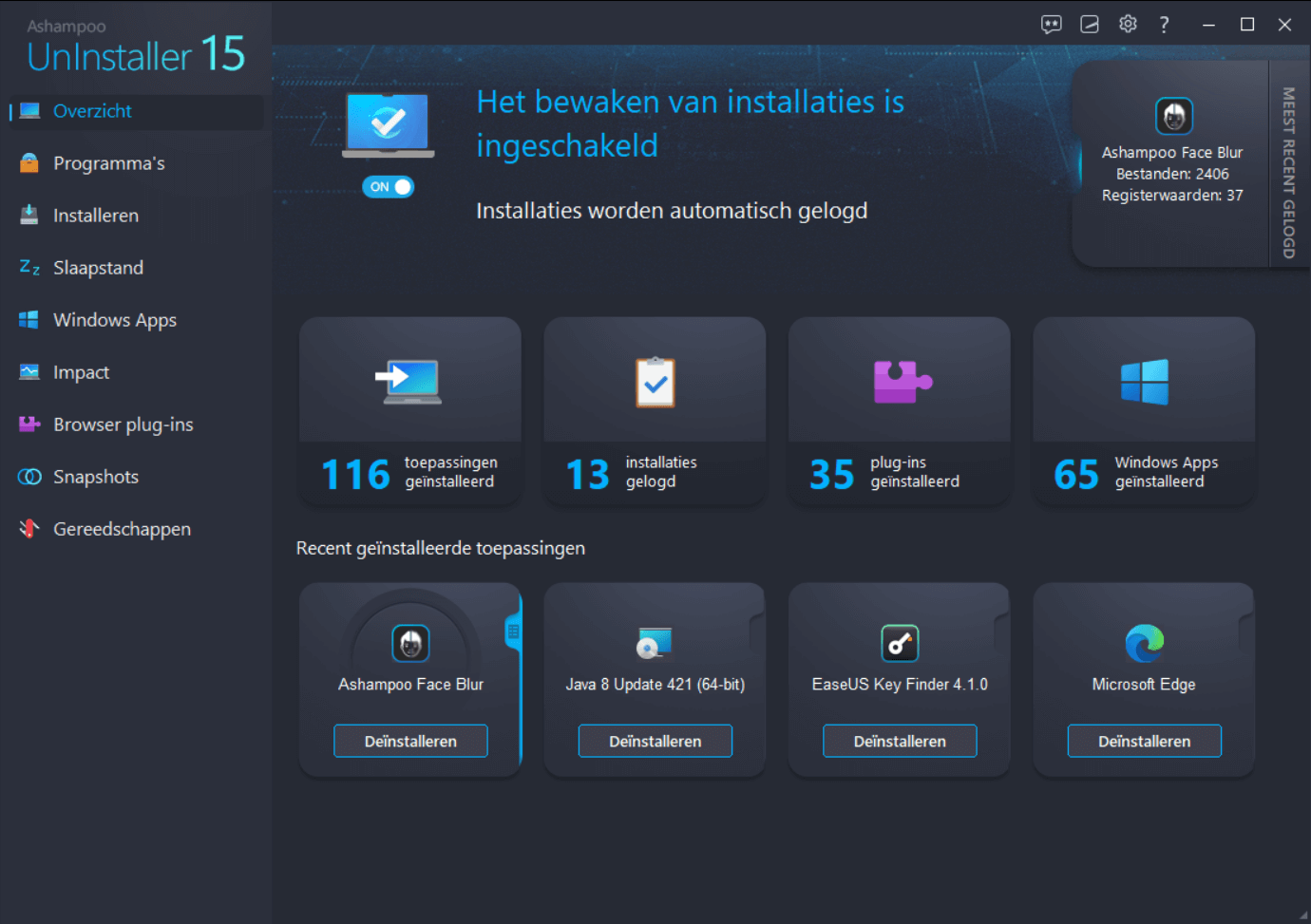
Task: Click the Overzicht monitor icon
Action: pos(29,111)
